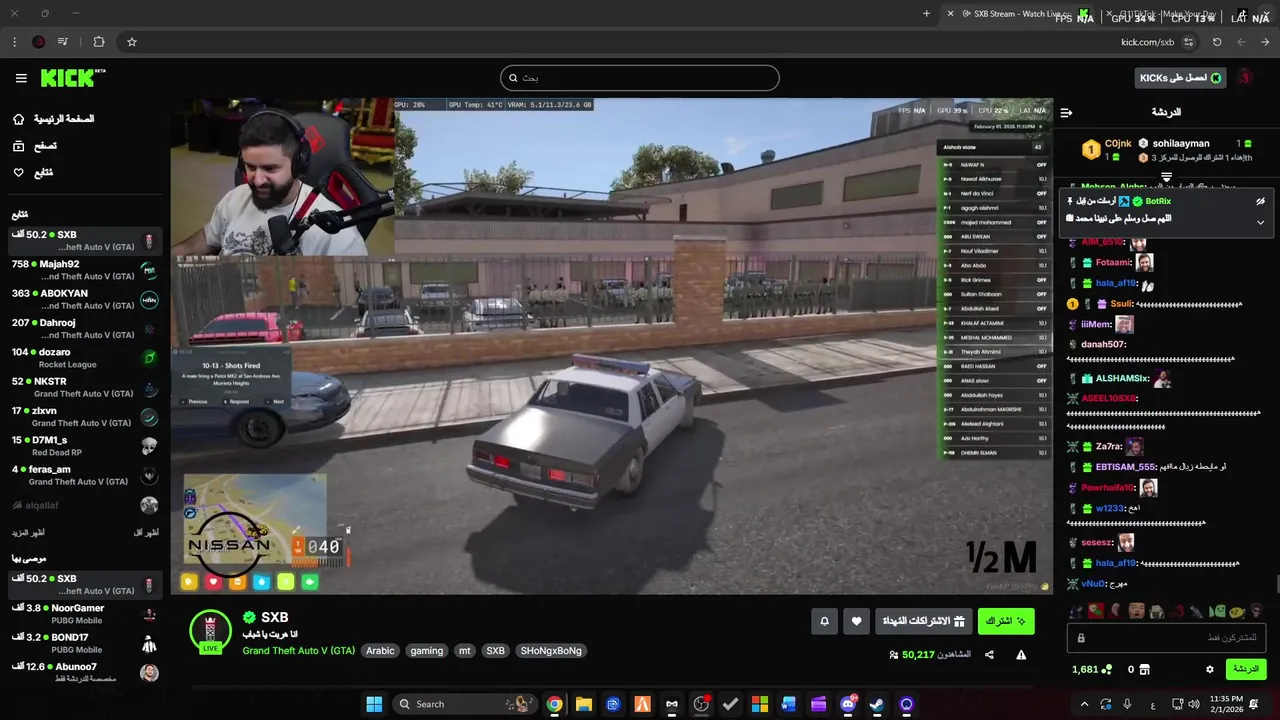The image size is (1280, 720).
Task: Open the user profile avatar menu
Action: [x=1246, y=78]
